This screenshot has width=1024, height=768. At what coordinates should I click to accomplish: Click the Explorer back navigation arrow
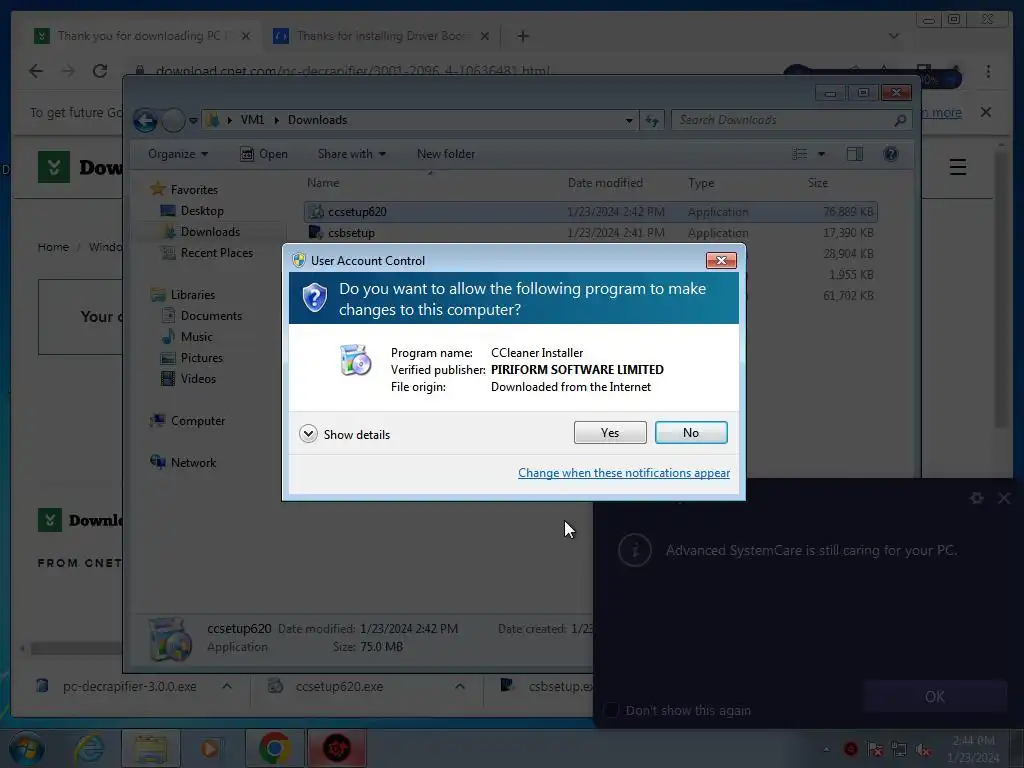146,120
